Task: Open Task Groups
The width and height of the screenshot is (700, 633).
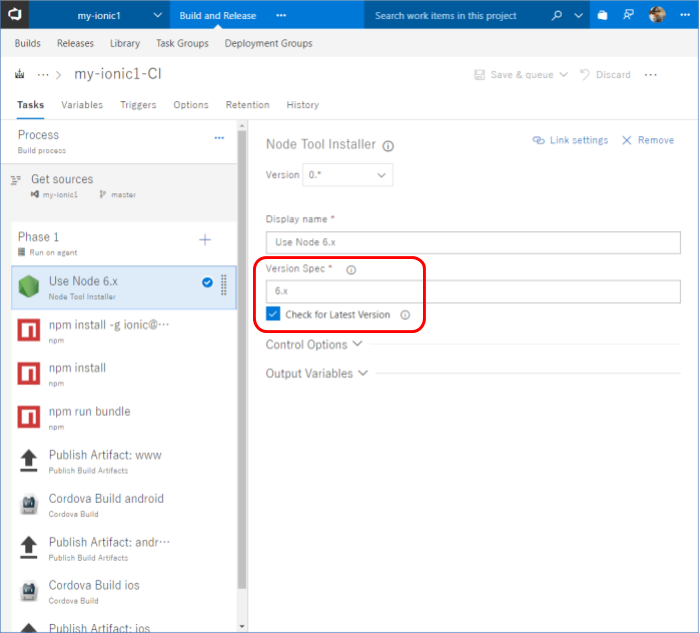Action: click(182, 43)
